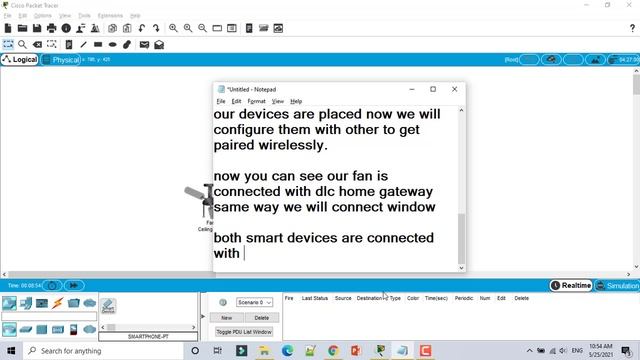Copy selection using the copy icon

pos(112,28)
